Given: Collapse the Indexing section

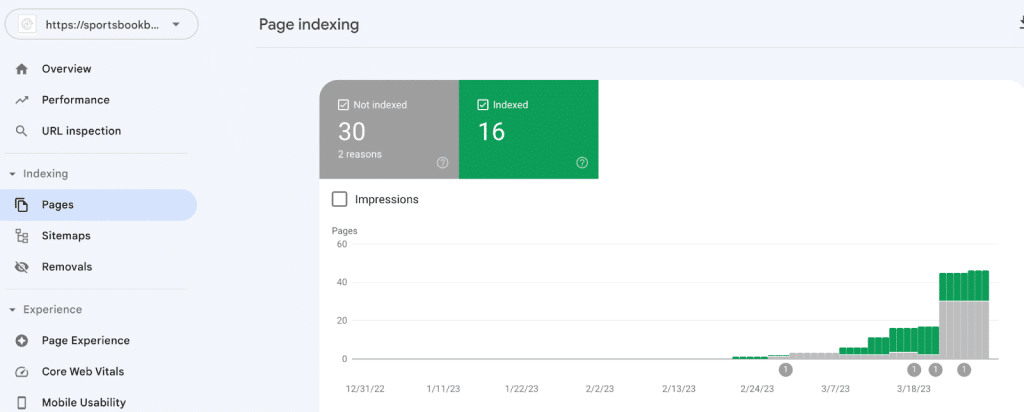Looking at the screenshot, I should (12, 174).
